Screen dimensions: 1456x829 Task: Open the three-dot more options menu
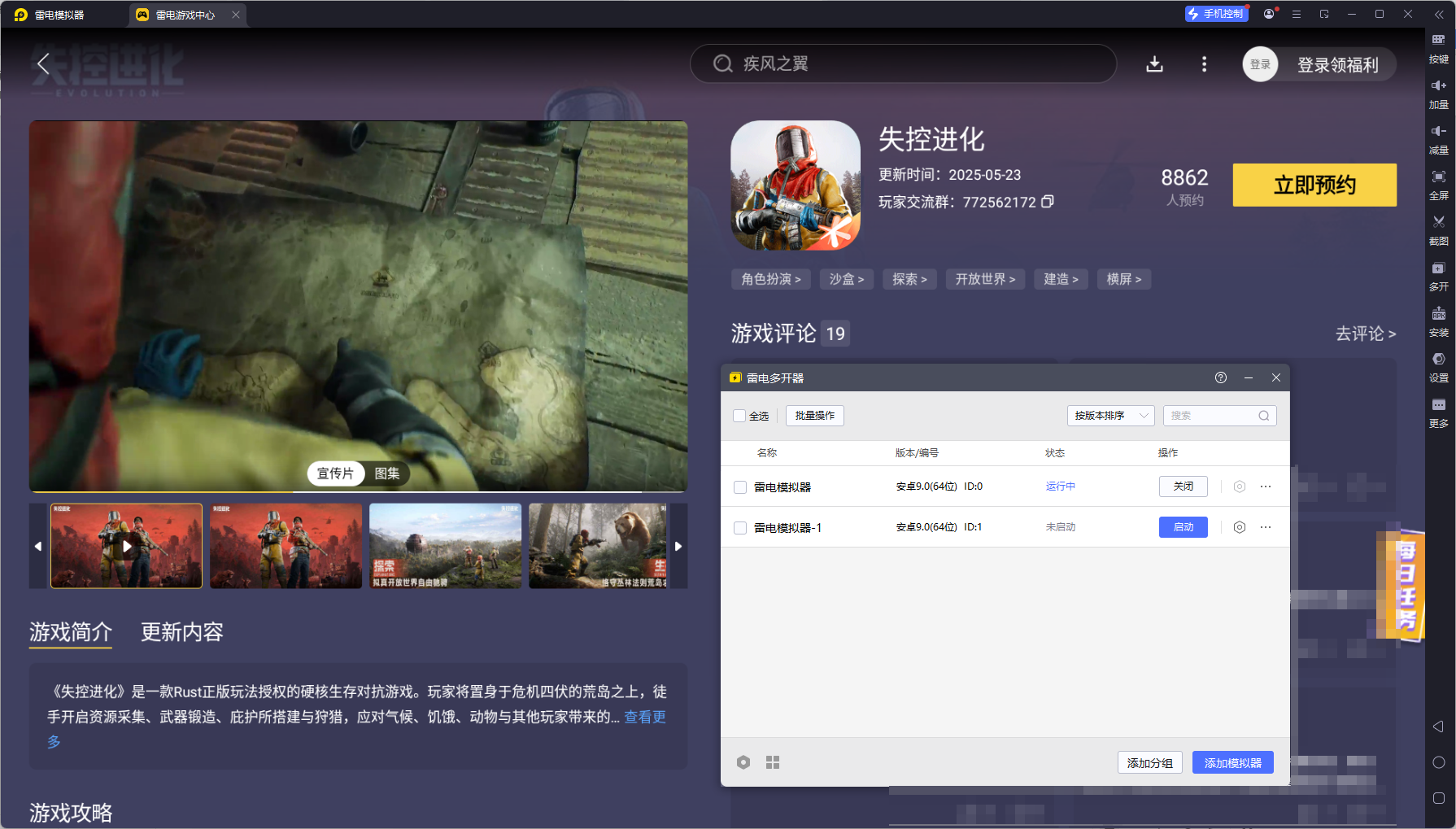1204,64
